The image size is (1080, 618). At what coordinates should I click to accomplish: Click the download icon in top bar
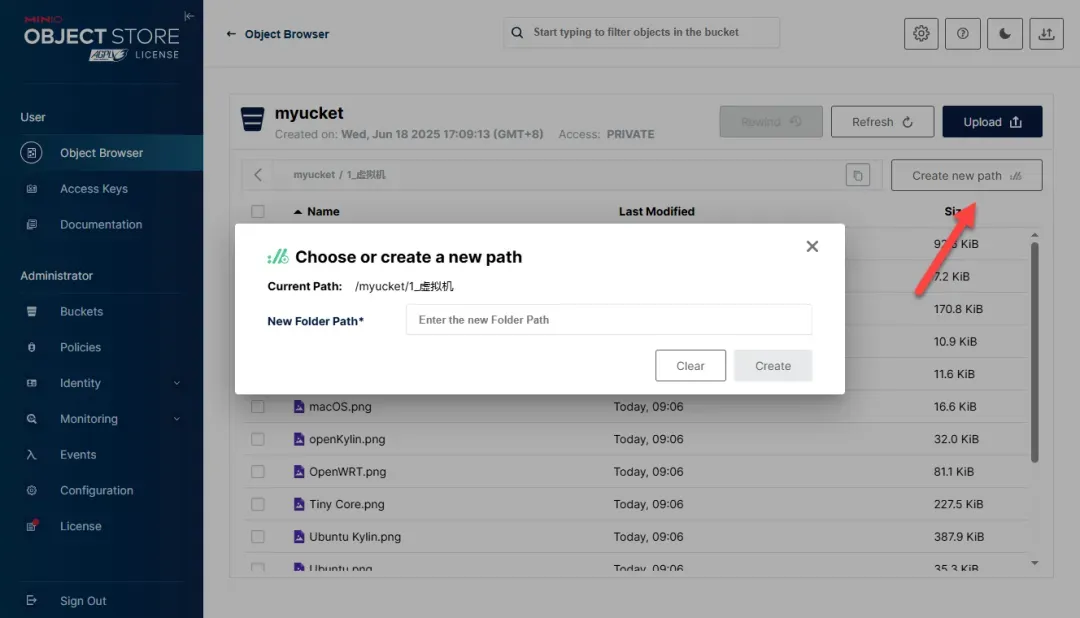click(1046, 34)
